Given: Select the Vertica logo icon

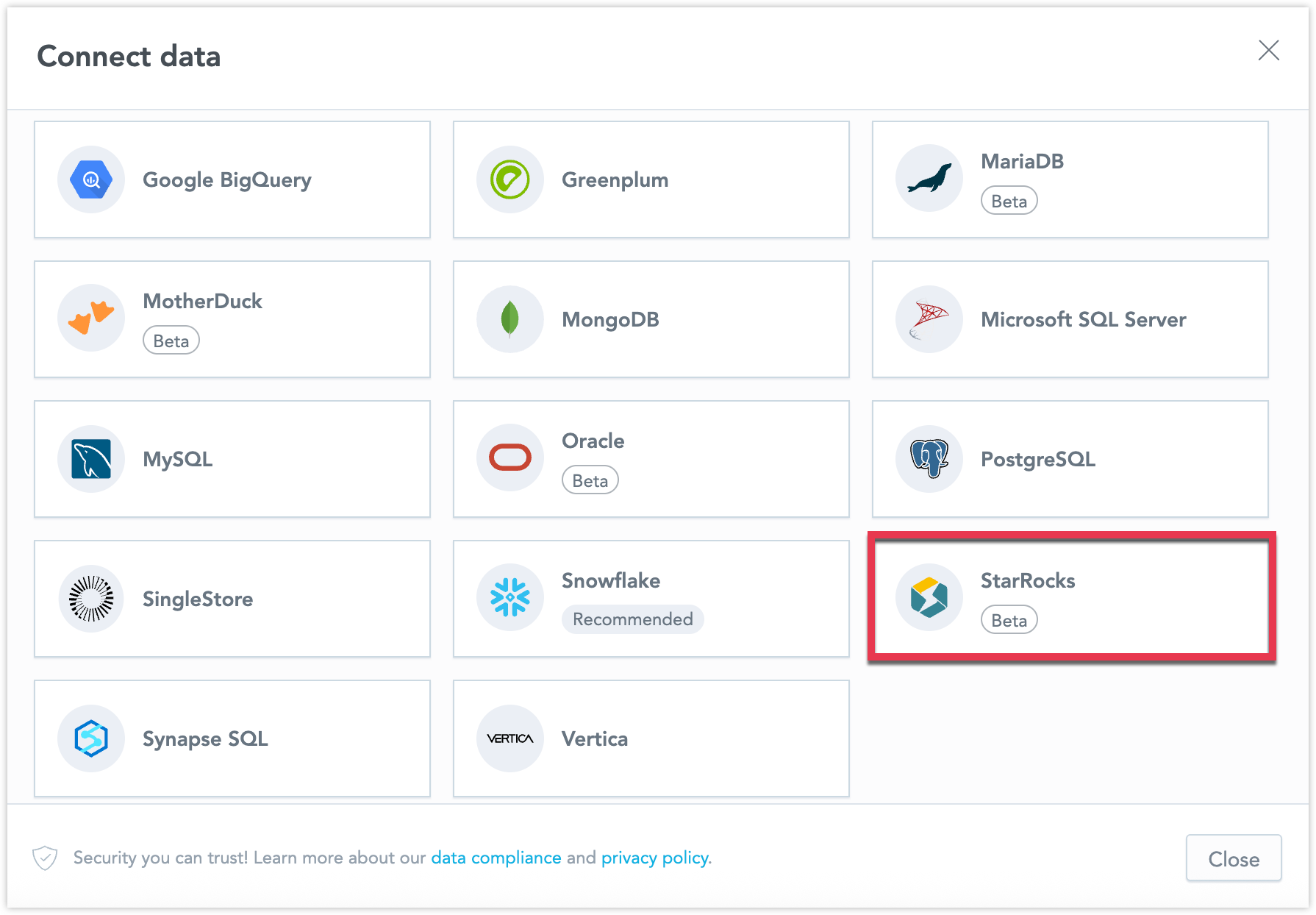Looking at the screenshot, I should (510, 738).
